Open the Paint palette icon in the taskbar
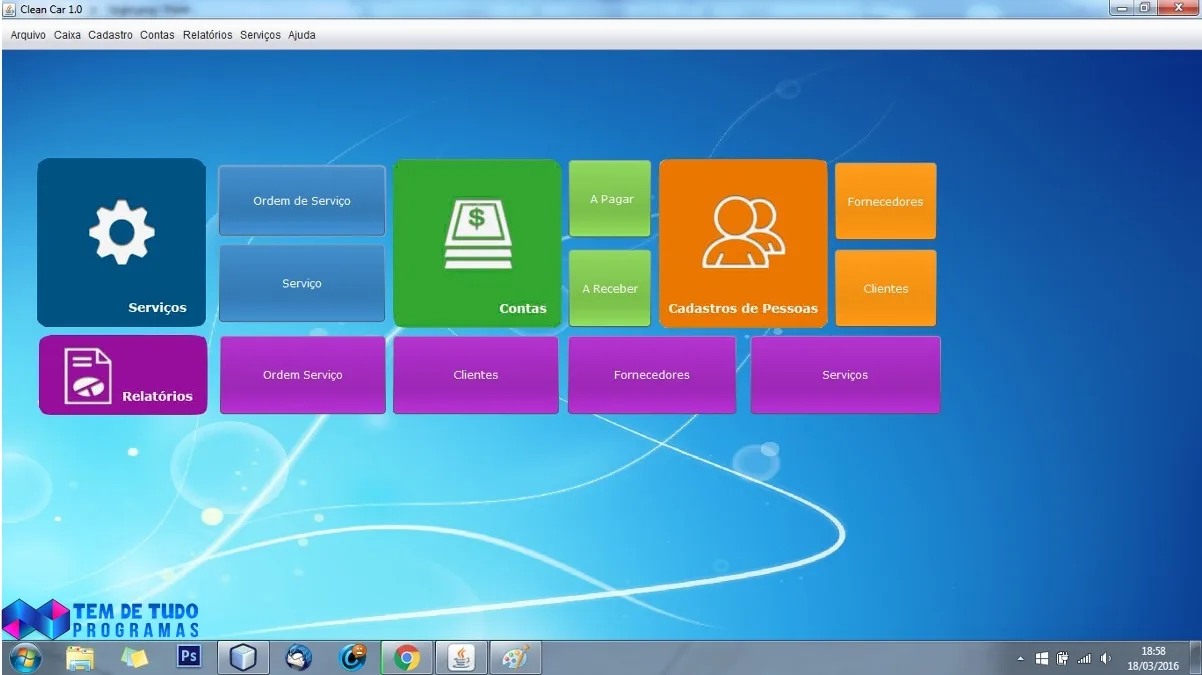Viewport: 1202px width, 675px height. [515, 658]
